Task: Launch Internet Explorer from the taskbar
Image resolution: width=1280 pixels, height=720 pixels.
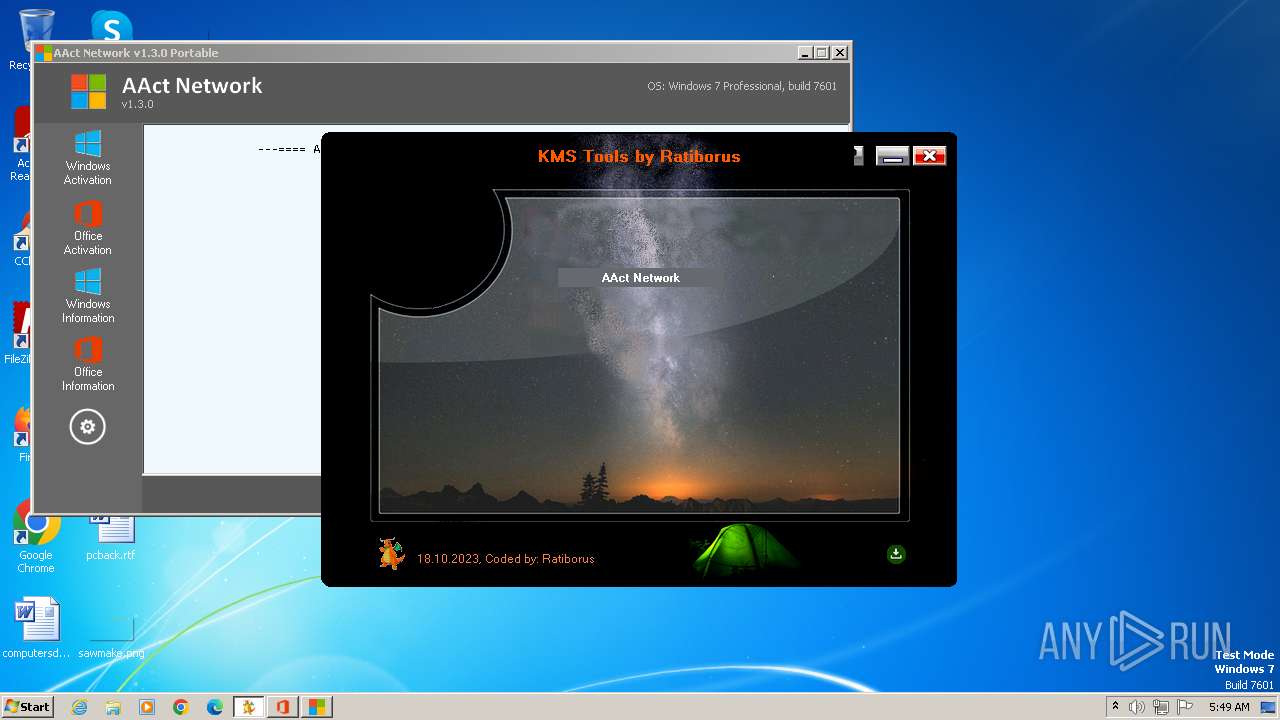Action: pyautogui.click(x=79, y=707)
